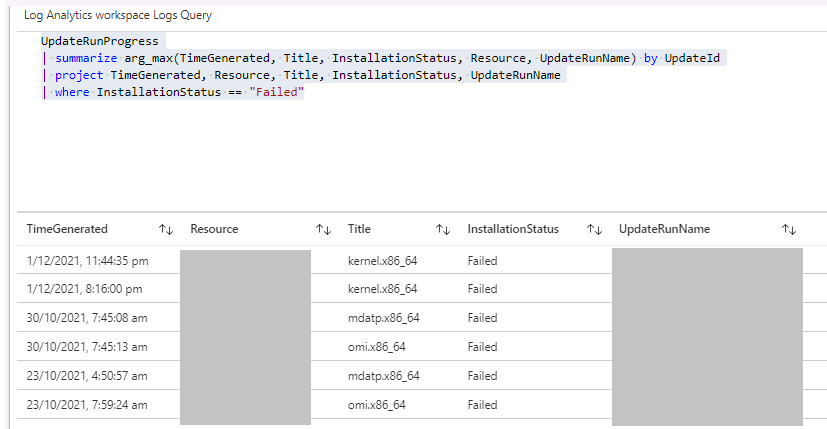Click UpdateRunProgress line in query editor

coord(99,42)
